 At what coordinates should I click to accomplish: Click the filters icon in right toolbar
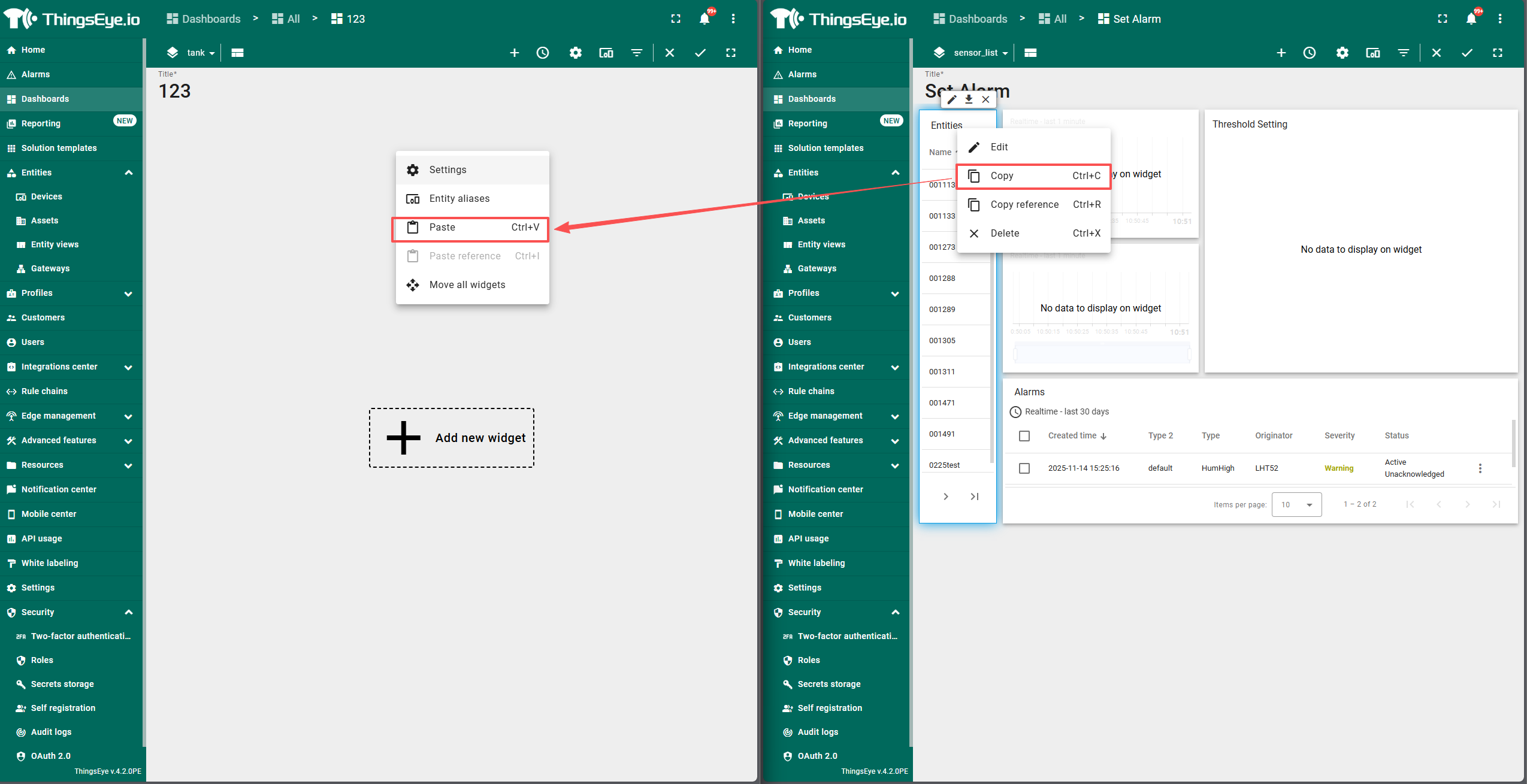click(x=1403, y=53)
